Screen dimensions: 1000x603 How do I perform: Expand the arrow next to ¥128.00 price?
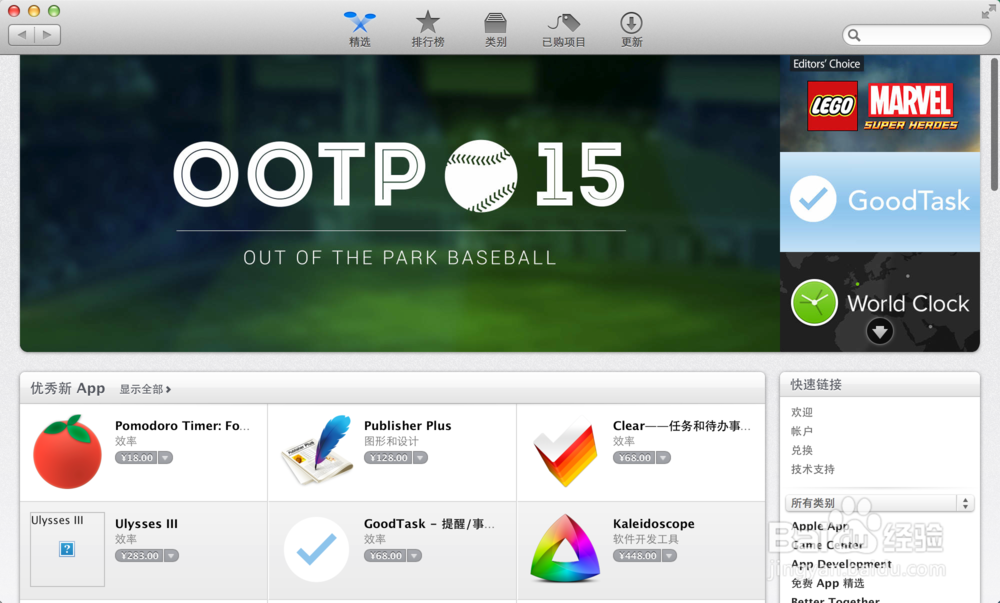coord(420,458)
